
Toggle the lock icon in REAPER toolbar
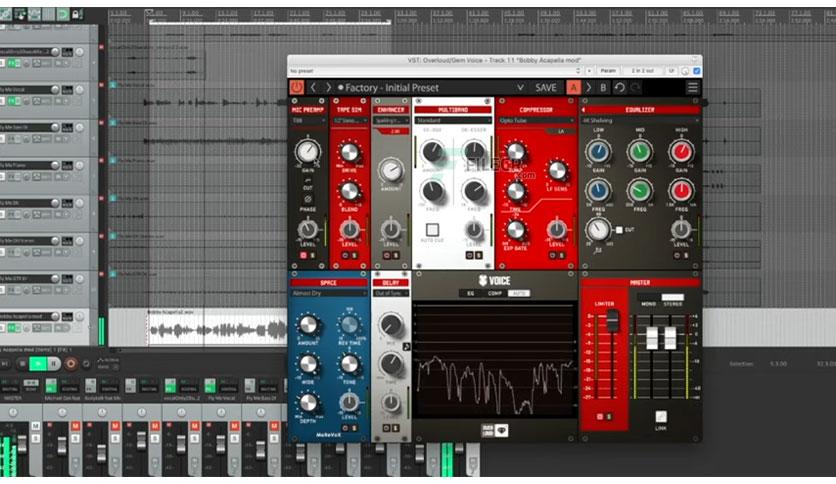(76, 14)
